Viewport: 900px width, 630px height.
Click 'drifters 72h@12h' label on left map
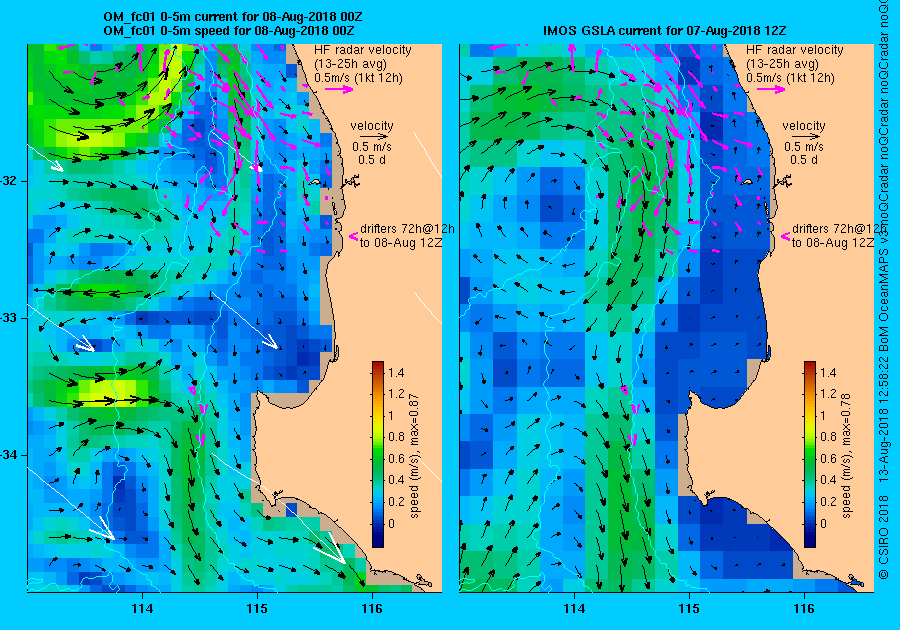(x=407, y=228)
